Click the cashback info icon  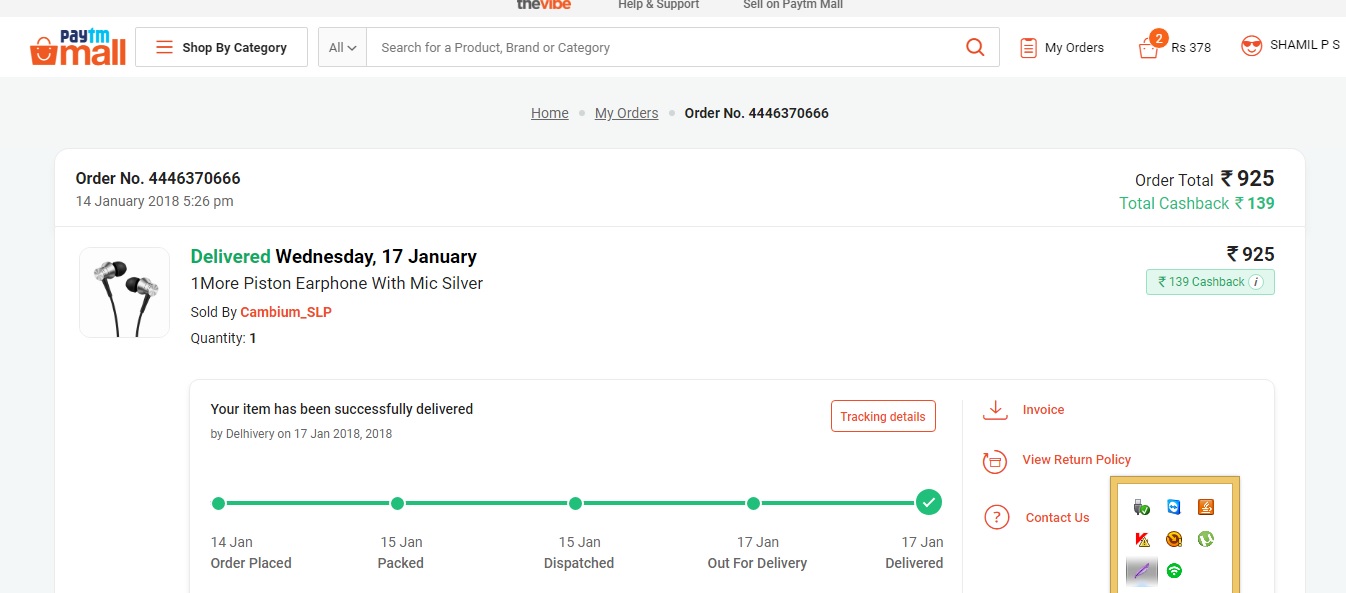tap(1256, 282)
